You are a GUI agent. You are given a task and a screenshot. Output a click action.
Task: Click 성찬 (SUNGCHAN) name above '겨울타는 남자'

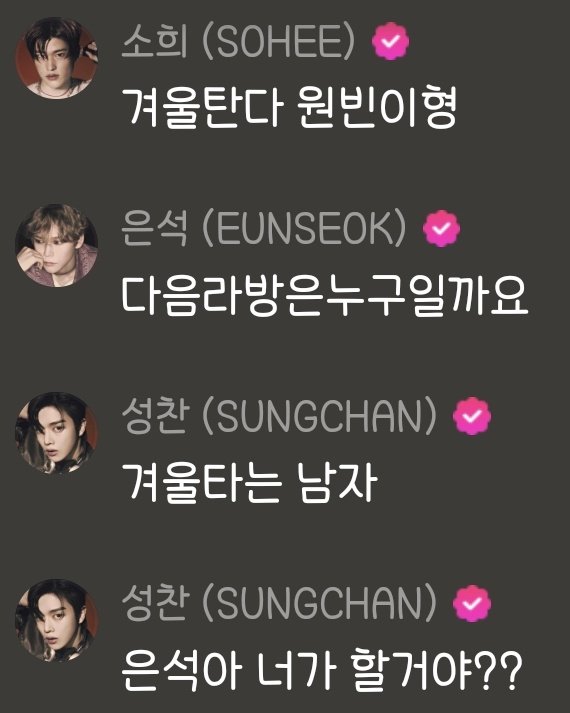click(279, 416)
